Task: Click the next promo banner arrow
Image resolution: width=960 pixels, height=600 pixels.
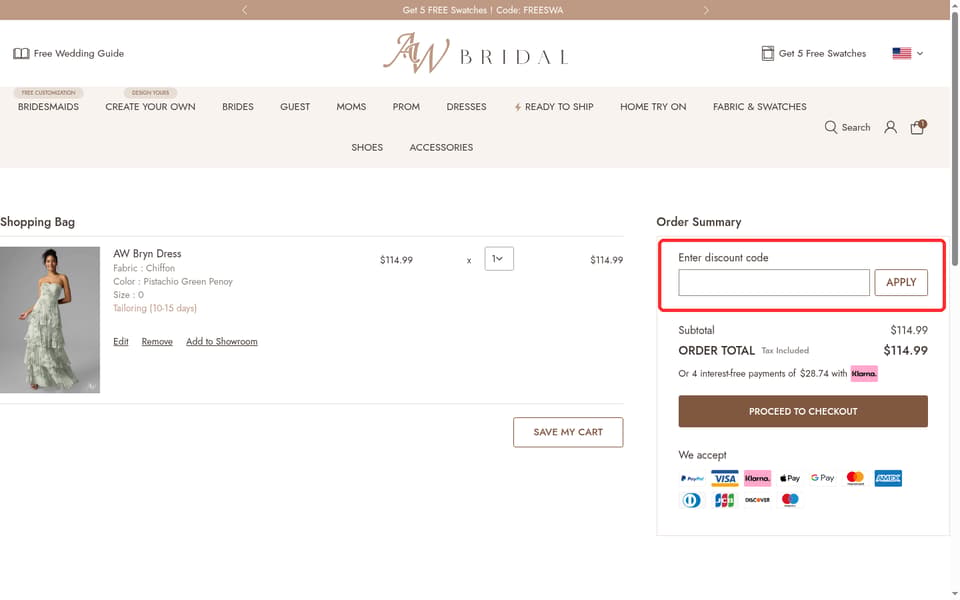Action: pos(706,10)
